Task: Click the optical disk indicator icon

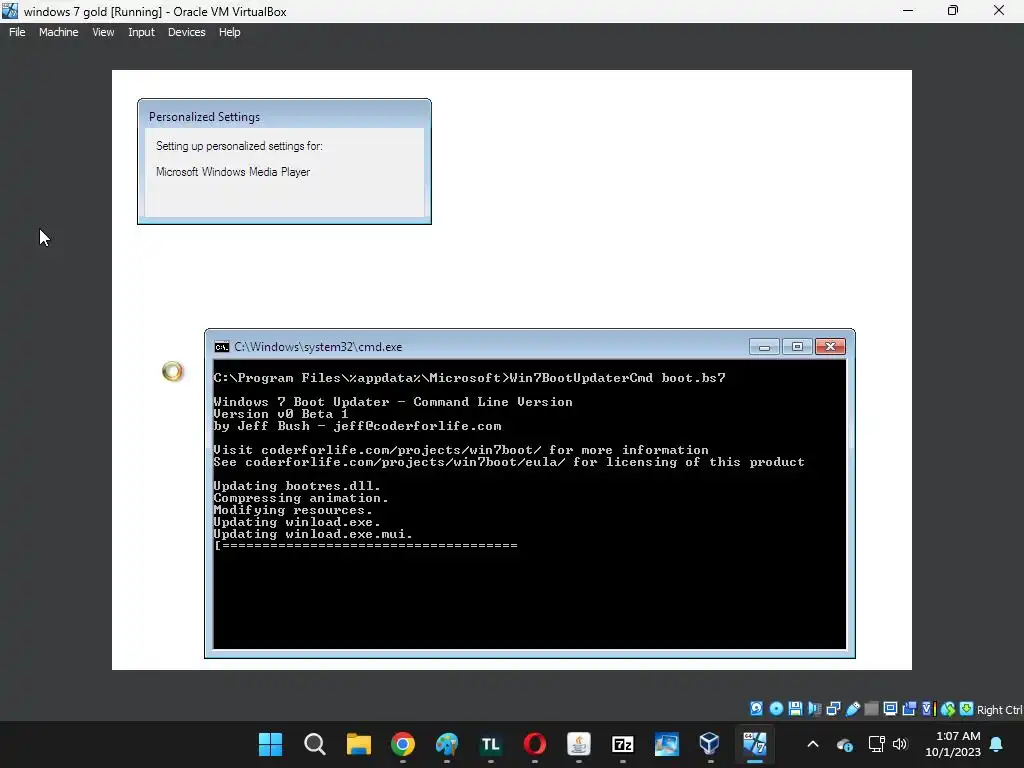Action: pos(776,709)
